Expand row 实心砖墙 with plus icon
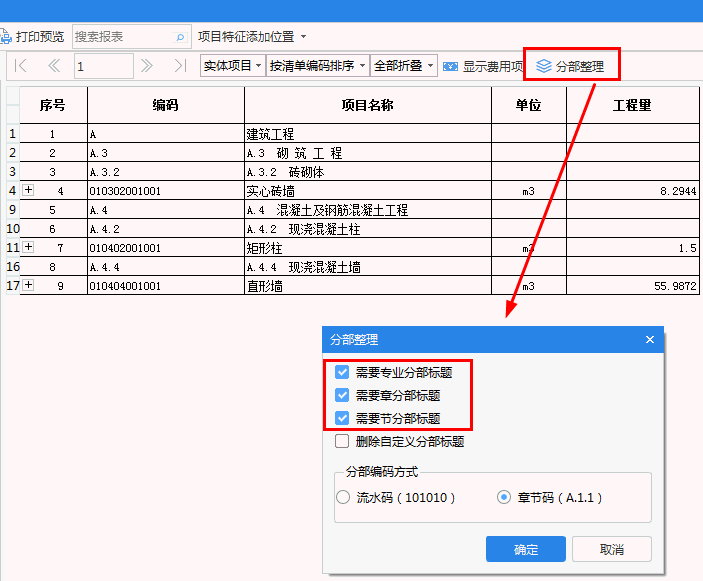Viewport: 703px width, 581px height. pyautogui.click(x=28, y=190)
